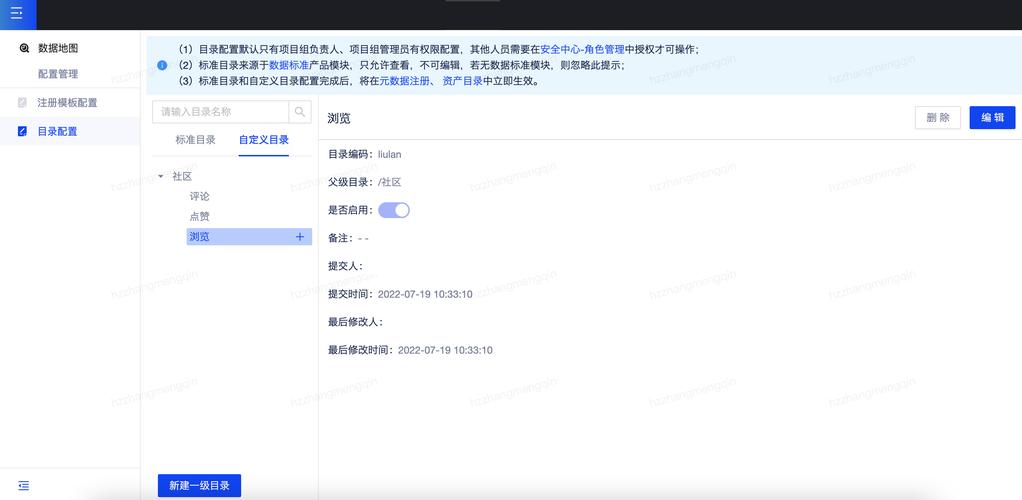Open the 元数据注册 link
The height and width of the screenshot is (500, 1022).
(x=404, y=81)
